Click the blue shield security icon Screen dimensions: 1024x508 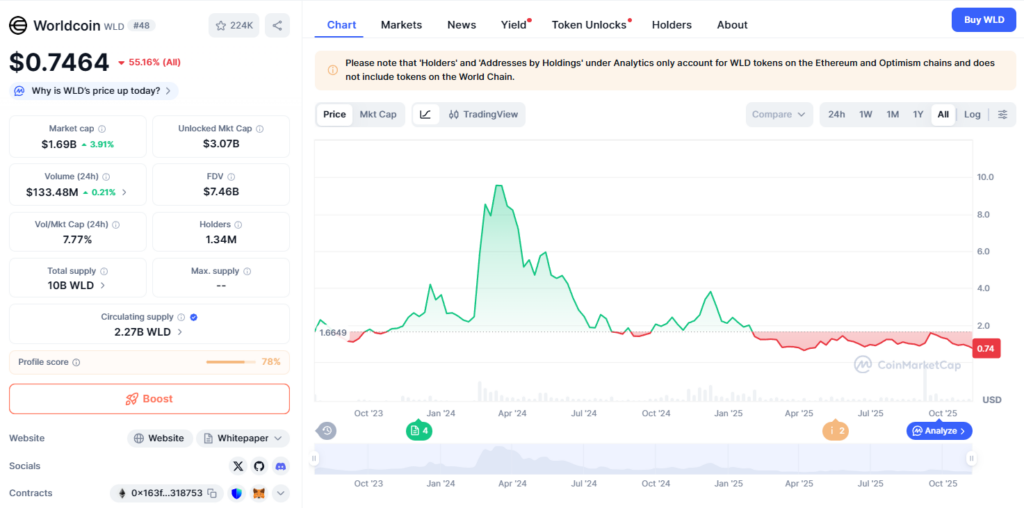(237, 493)
